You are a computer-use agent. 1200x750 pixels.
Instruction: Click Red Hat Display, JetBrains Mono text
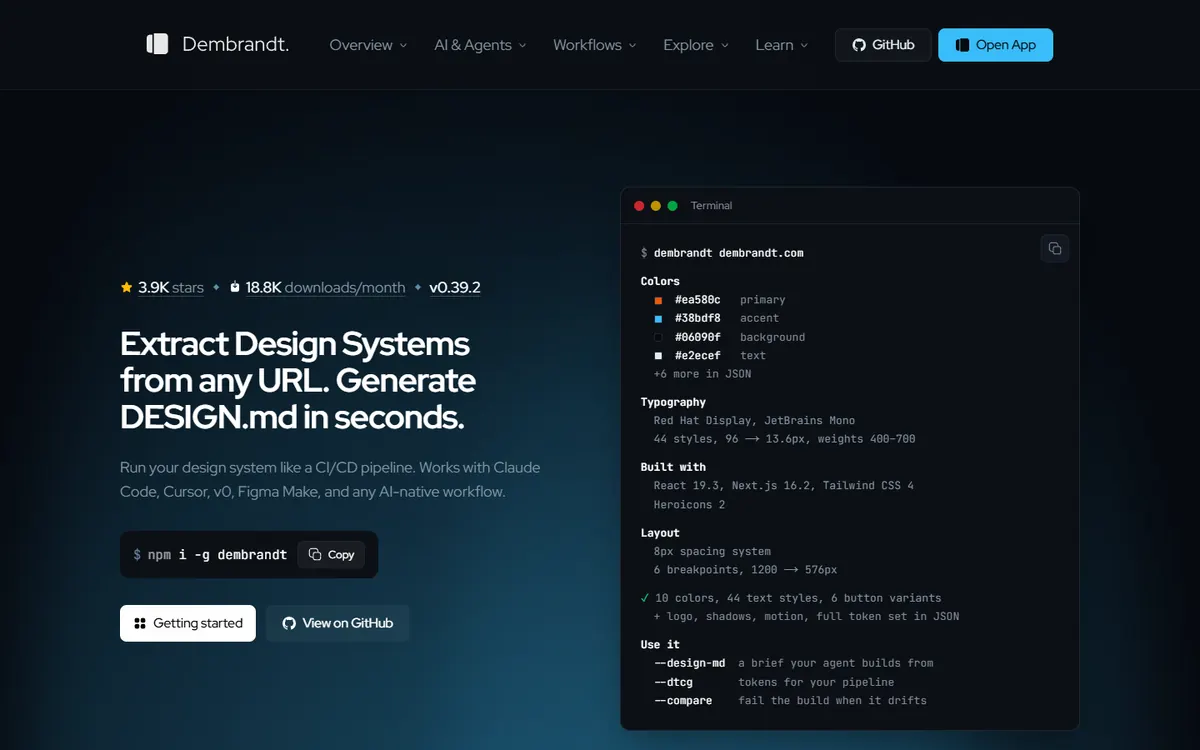[754, 421]
